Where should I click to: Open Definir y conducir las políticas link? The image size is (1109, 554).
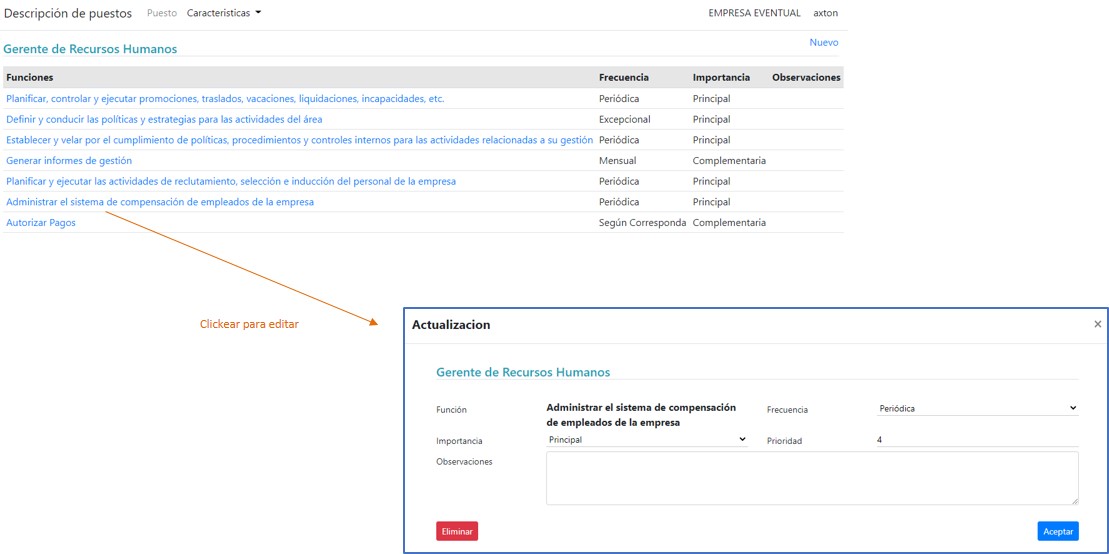pos(164,119)
